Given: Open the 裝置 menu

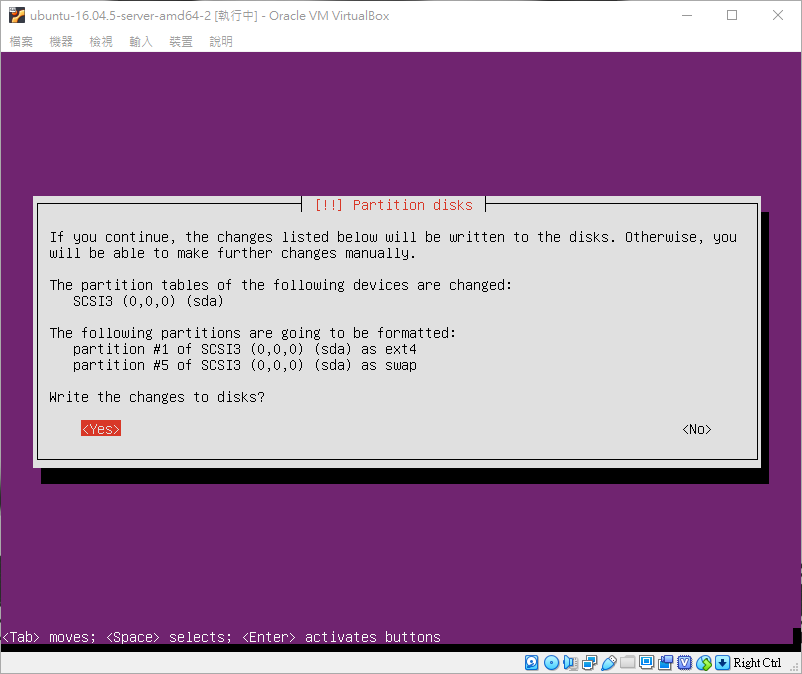Looking at the screenshot, I should click(x=181, y=41).
